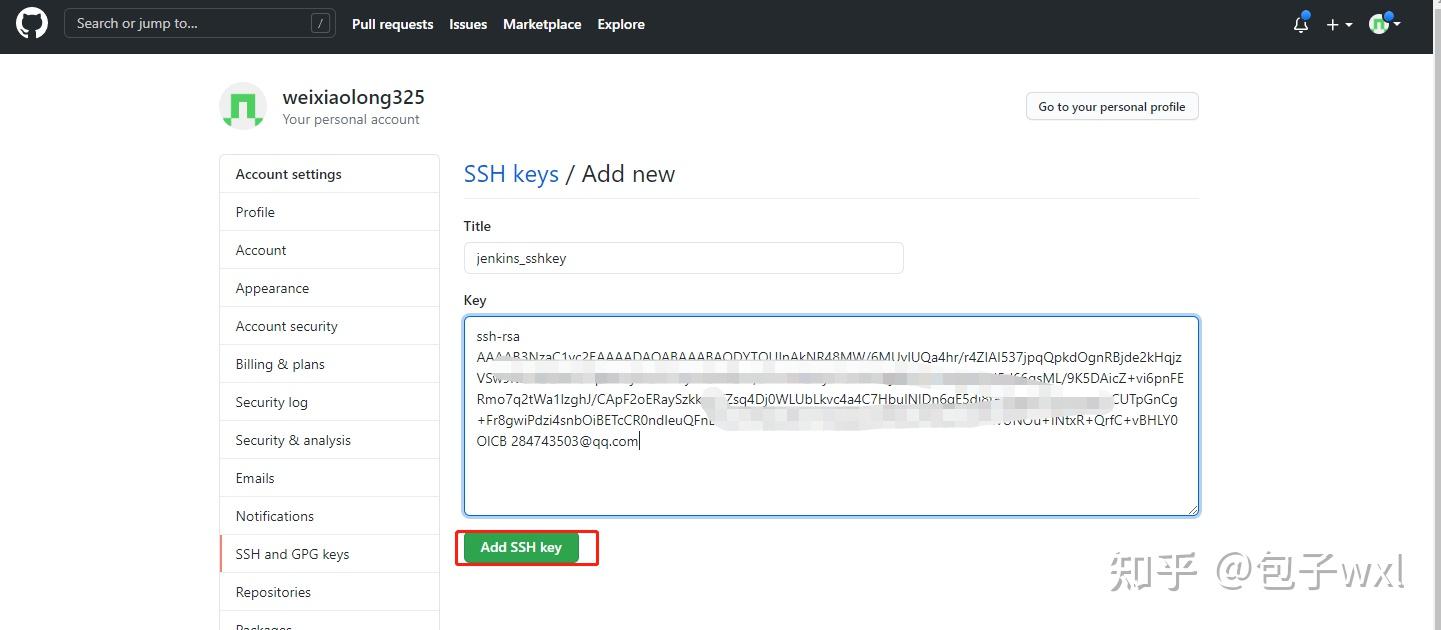Expand the avatar account dropdown
The image size is (1441, 630).
1397,25
